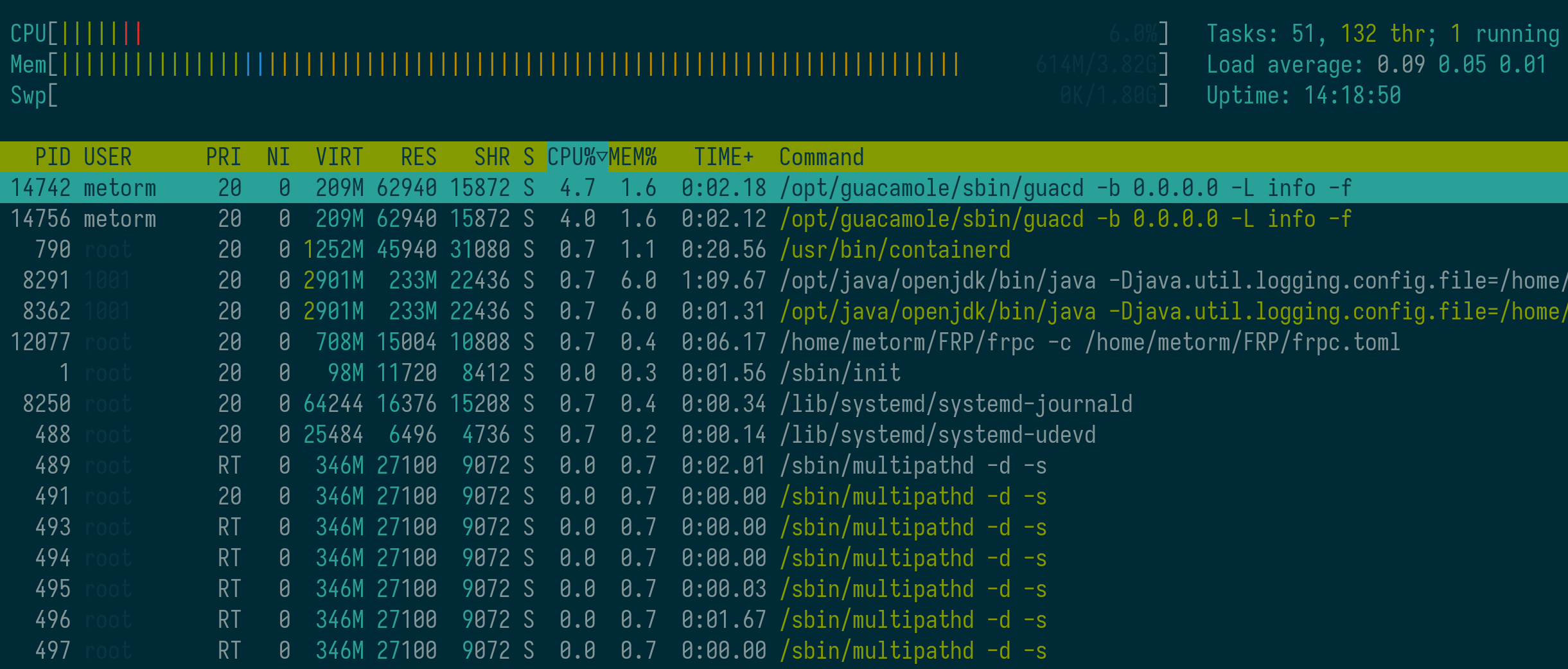Sort by the TIME+ column header
Viewport: 1568px width, 669px height.
tap(723, 157)
